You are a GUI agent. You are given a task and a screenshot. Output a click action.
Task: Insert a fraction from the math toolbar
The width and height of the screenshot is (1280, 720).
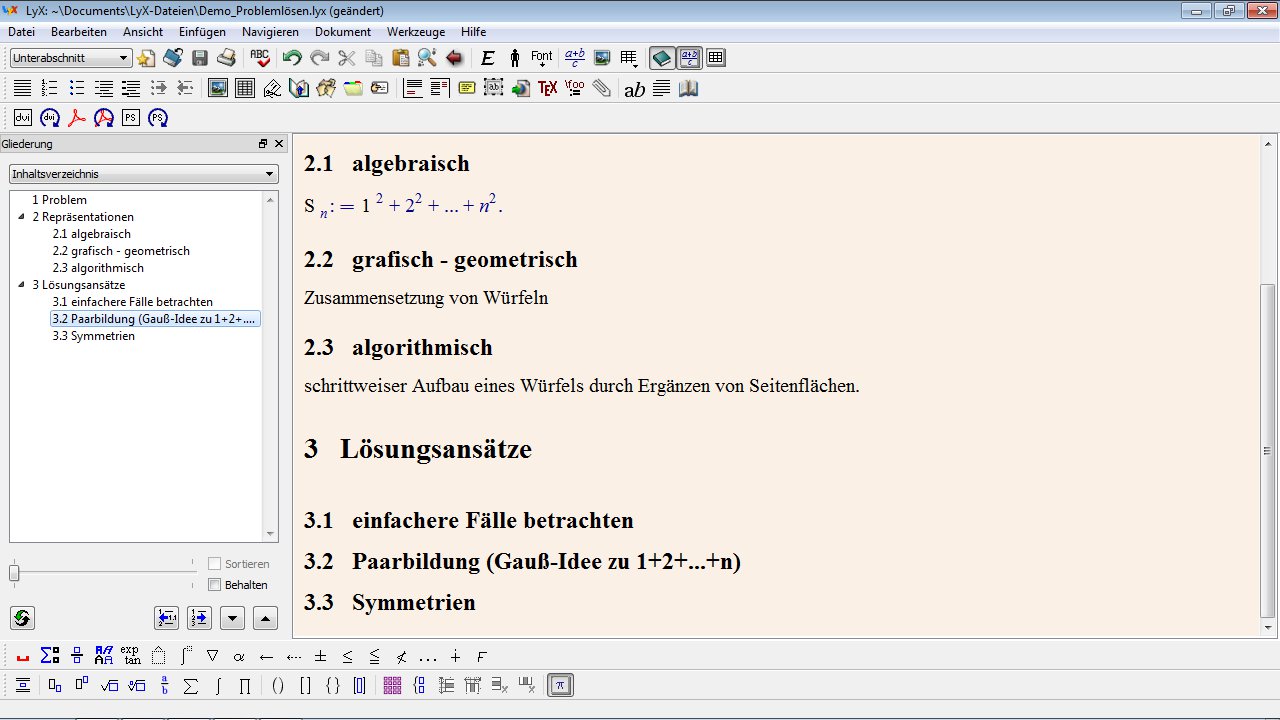165,686
